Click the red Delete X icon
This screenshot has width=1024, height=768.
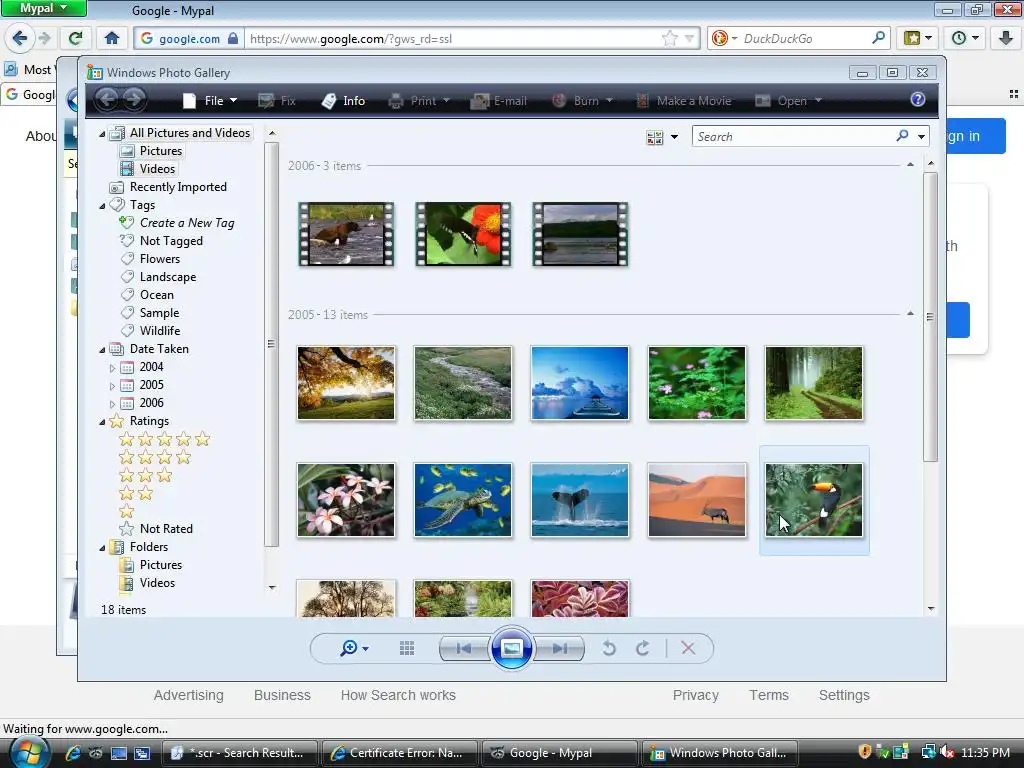688,648
